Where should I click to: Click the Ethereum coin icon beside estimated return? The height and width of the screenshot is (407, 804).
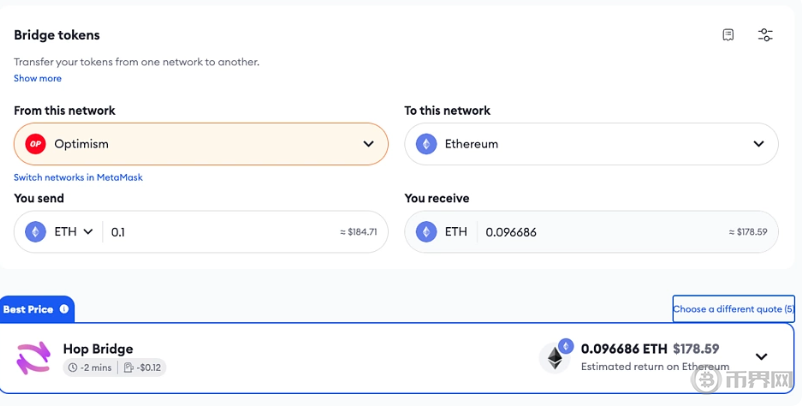click(x=555, y=357)
